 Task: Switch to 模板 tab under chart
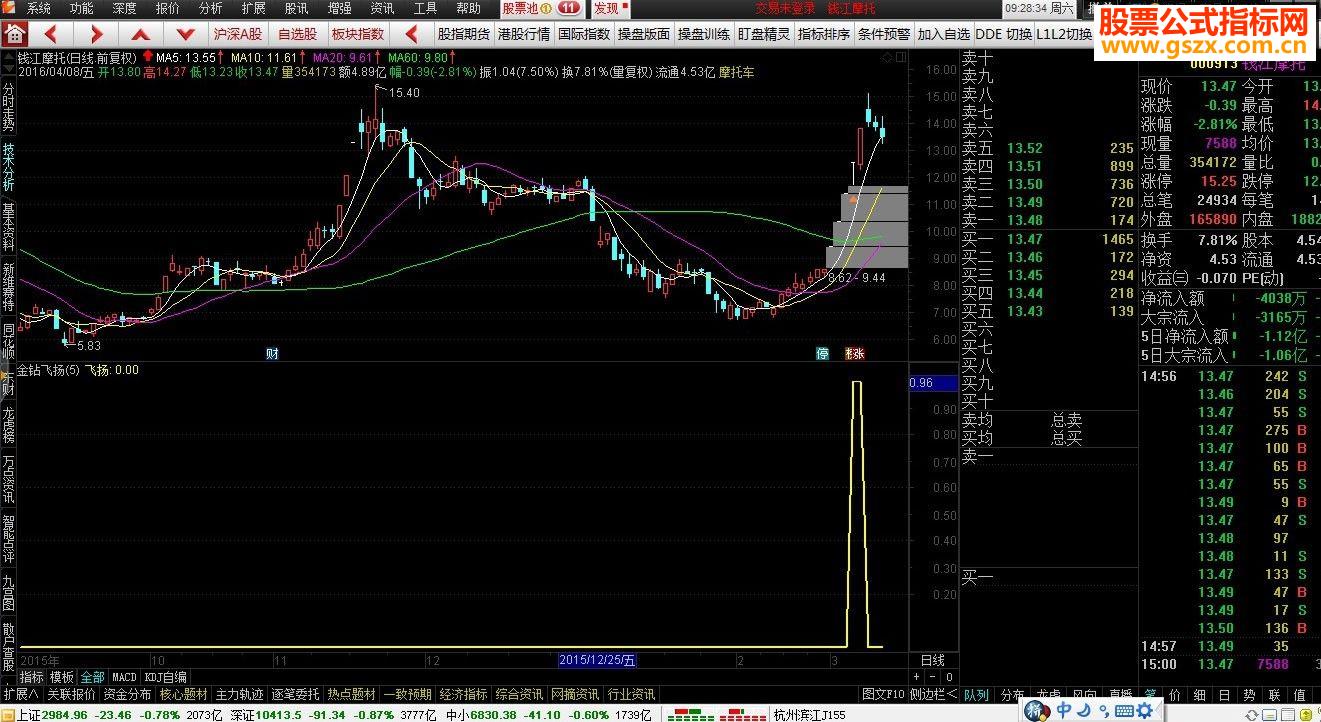[62, 677]
